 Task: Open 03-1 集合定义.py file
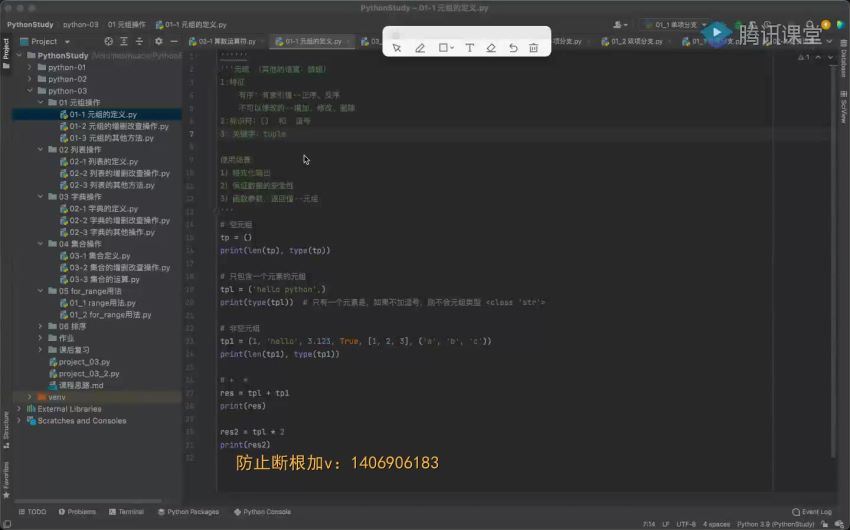click(x=95, y=256)
